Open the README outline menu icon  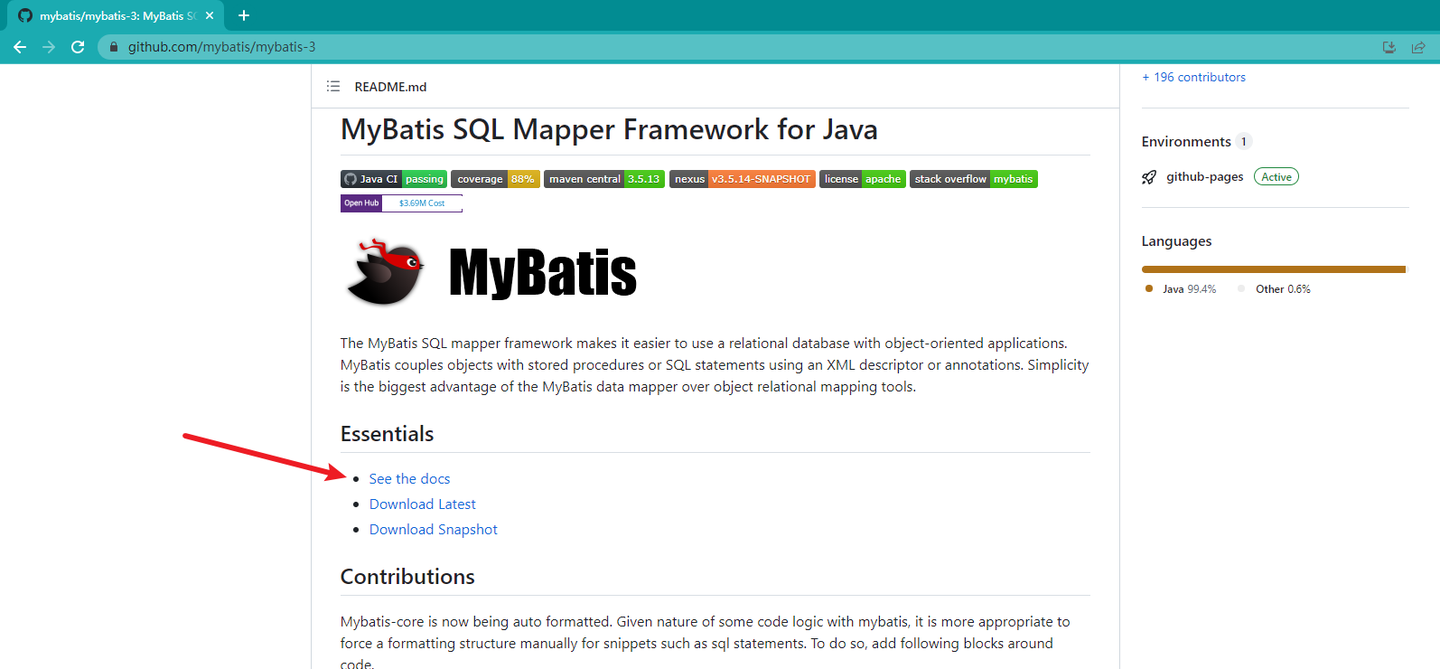click(333, 87)
